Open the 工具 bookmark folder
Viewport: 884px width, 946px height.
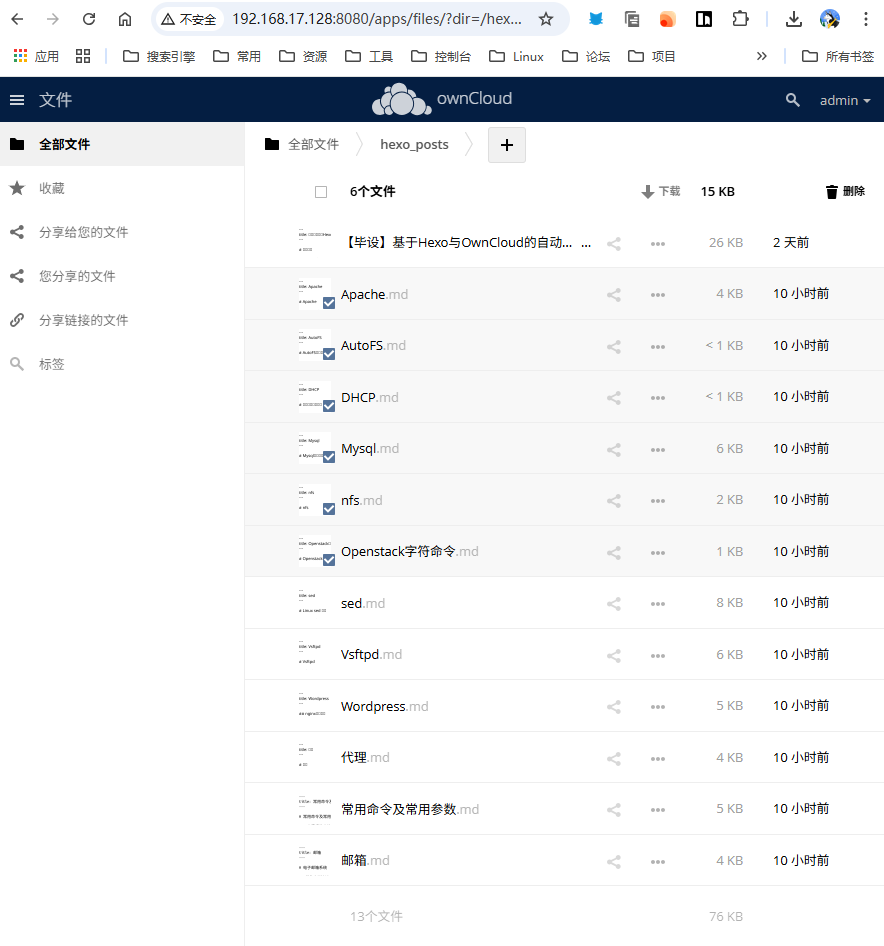click(369, 57)
